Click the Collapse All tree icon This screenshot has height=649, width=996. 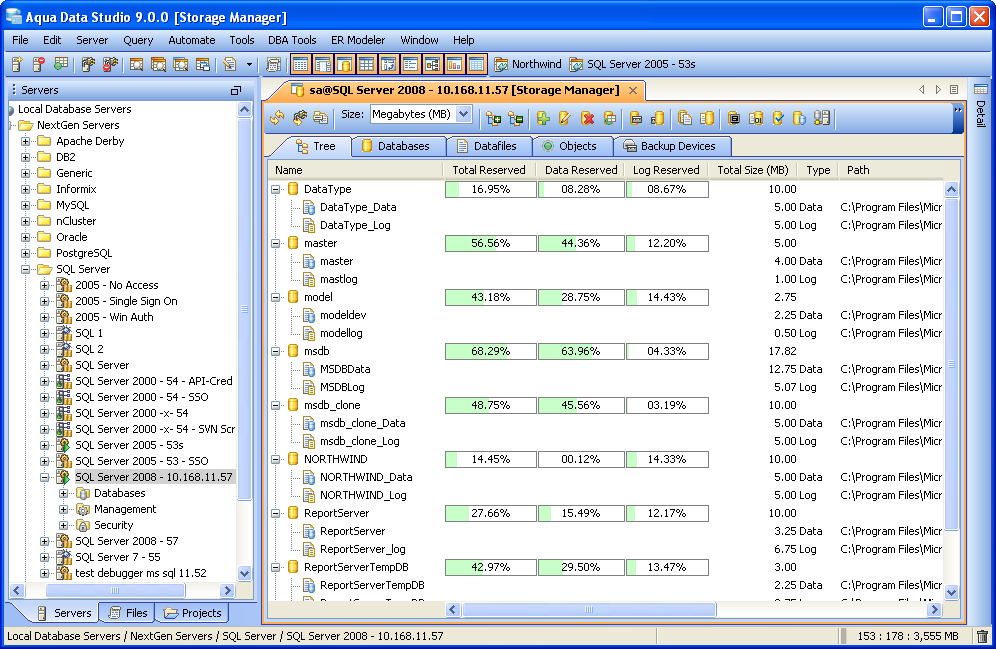coord(515,117)
